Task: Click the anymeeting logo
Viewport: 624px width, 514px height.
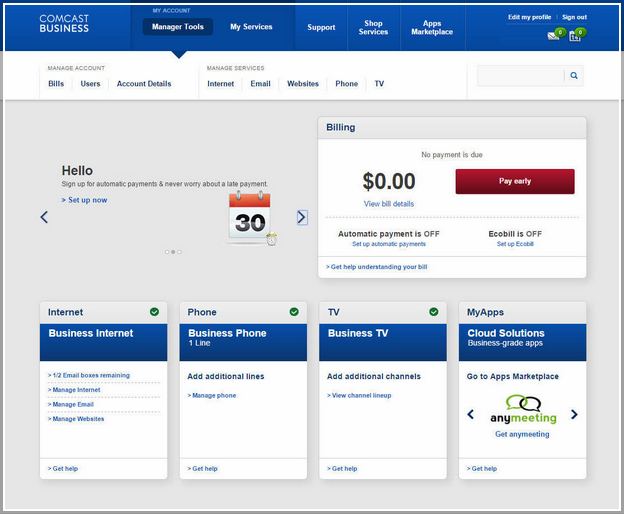Action: [x=523, y=409]
